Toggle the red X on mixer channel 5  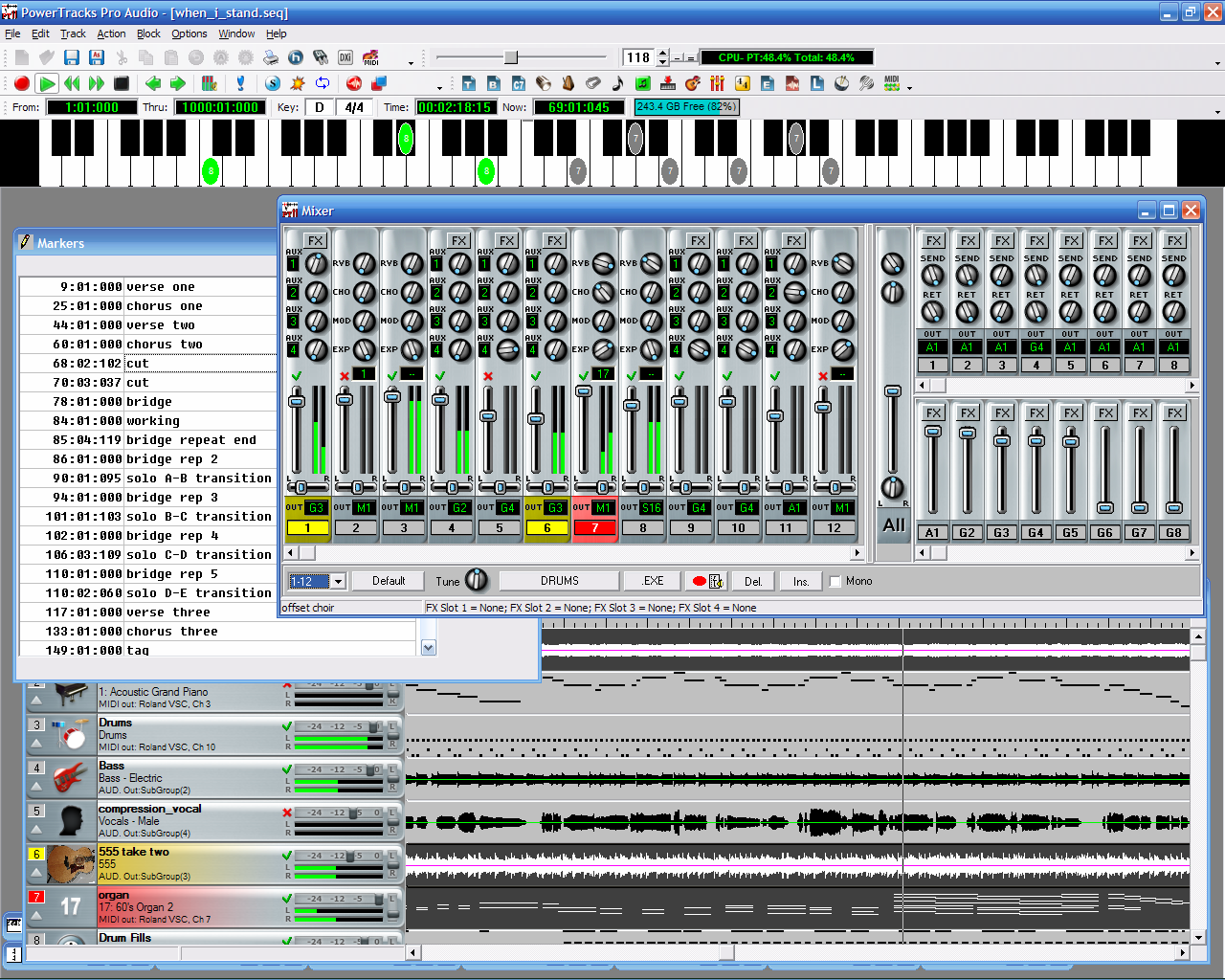(x=488, y=376)
